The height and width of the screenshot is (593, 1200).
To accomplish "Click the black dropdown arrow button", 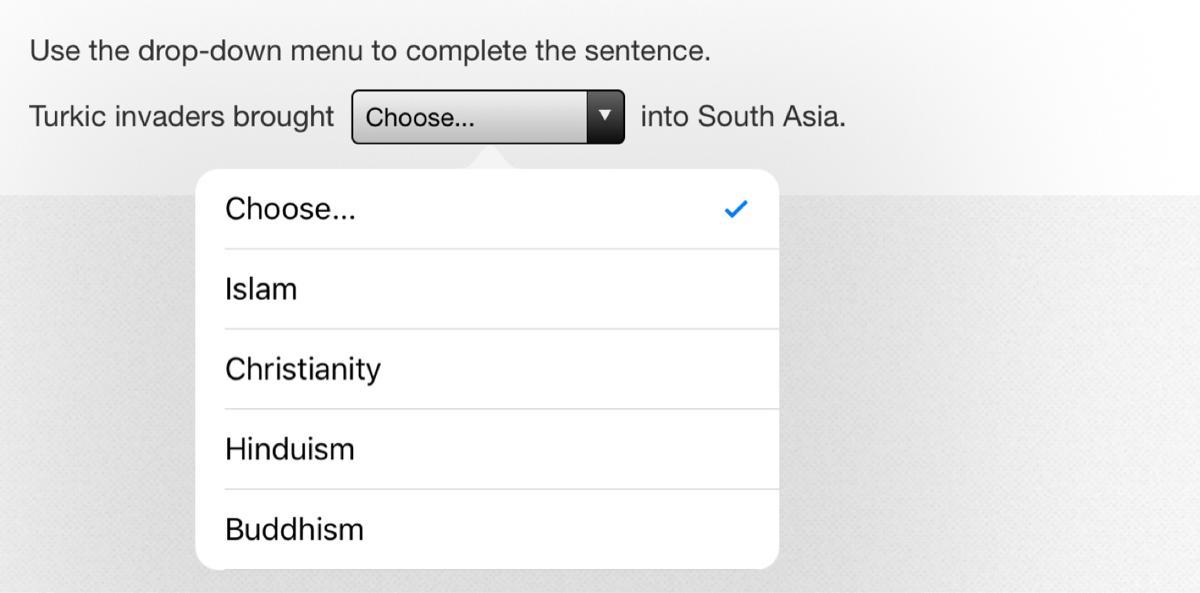I will click(x=605, y=117).
